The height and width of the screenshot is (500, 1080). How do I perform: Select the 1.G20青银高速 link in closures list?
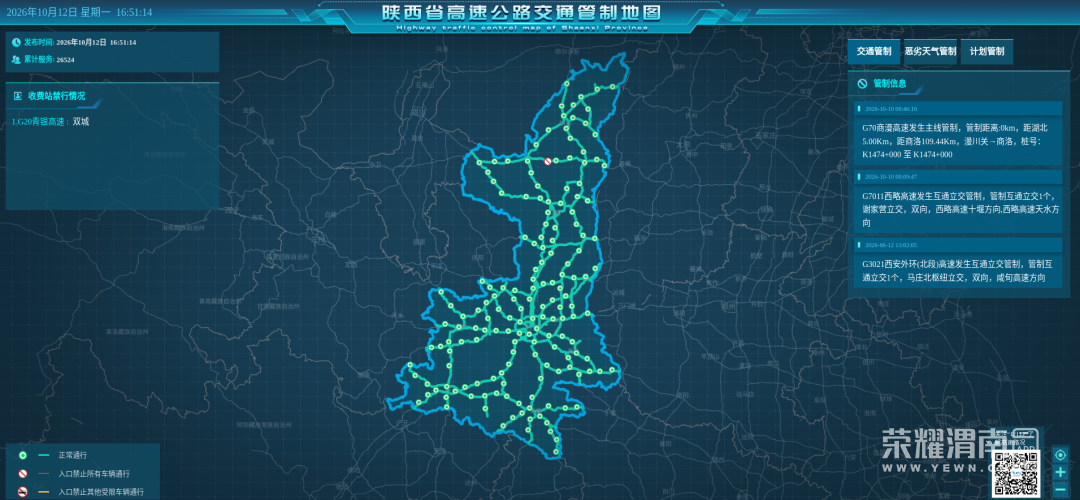39,122
